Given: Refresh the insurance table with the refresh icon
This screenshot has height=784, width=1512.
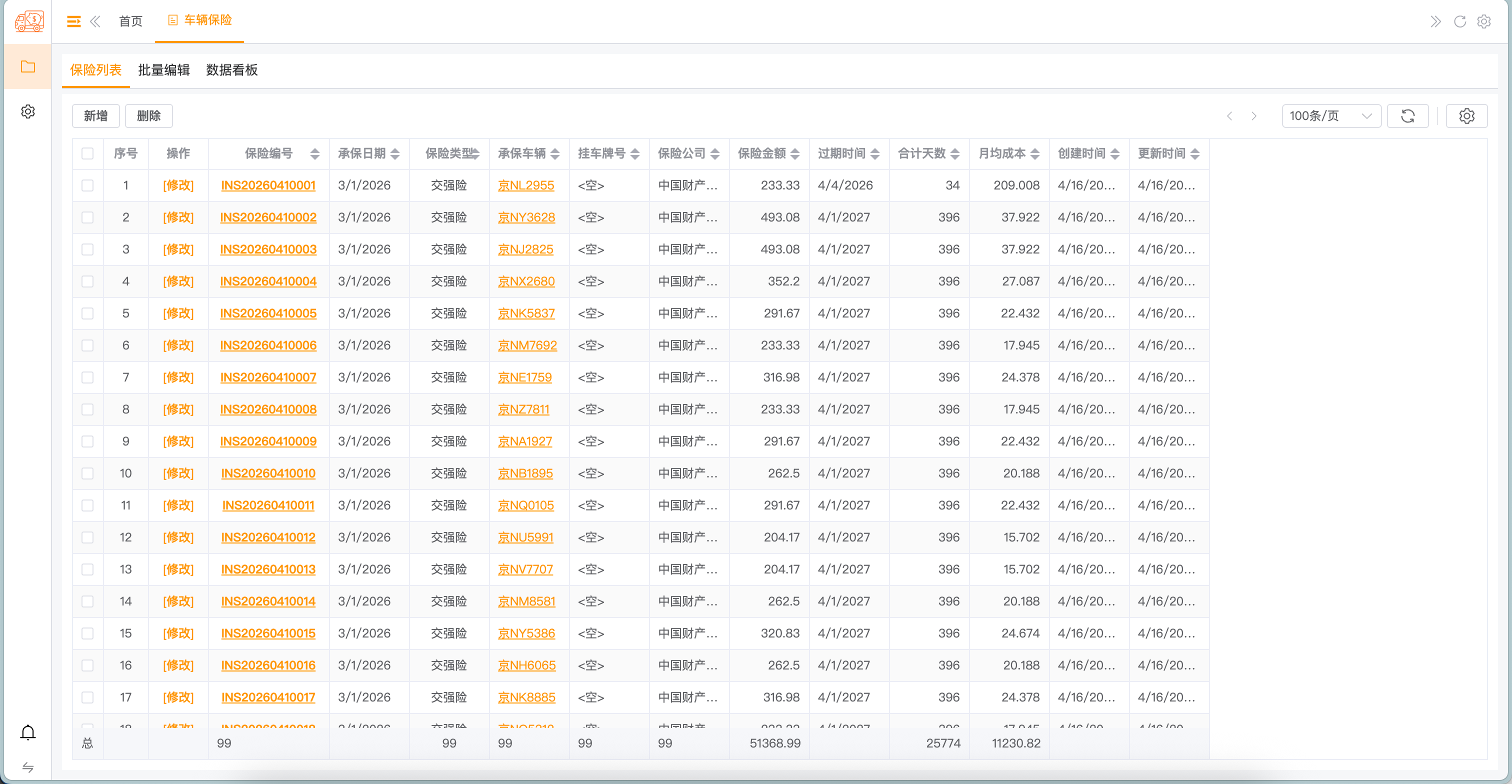Looking at the screenshot, I should pyautogui.click(x=1407, y=115).
